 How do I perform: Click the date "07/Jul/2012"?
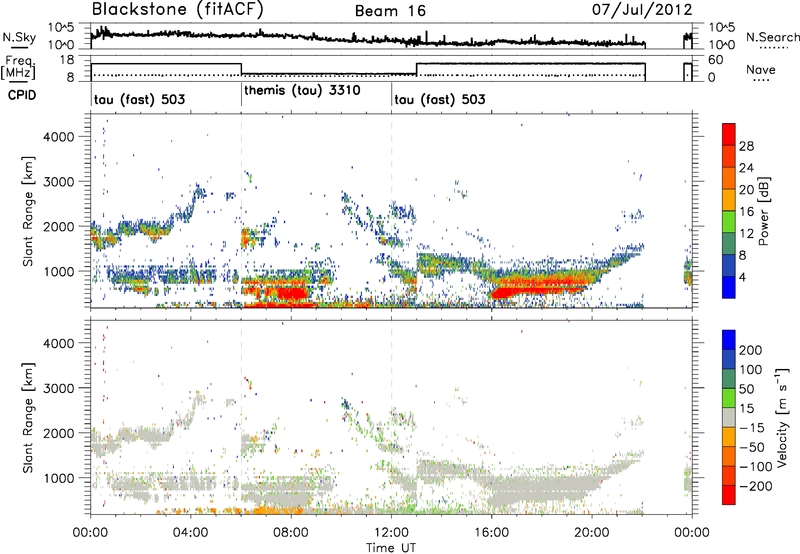pos(642,10)
